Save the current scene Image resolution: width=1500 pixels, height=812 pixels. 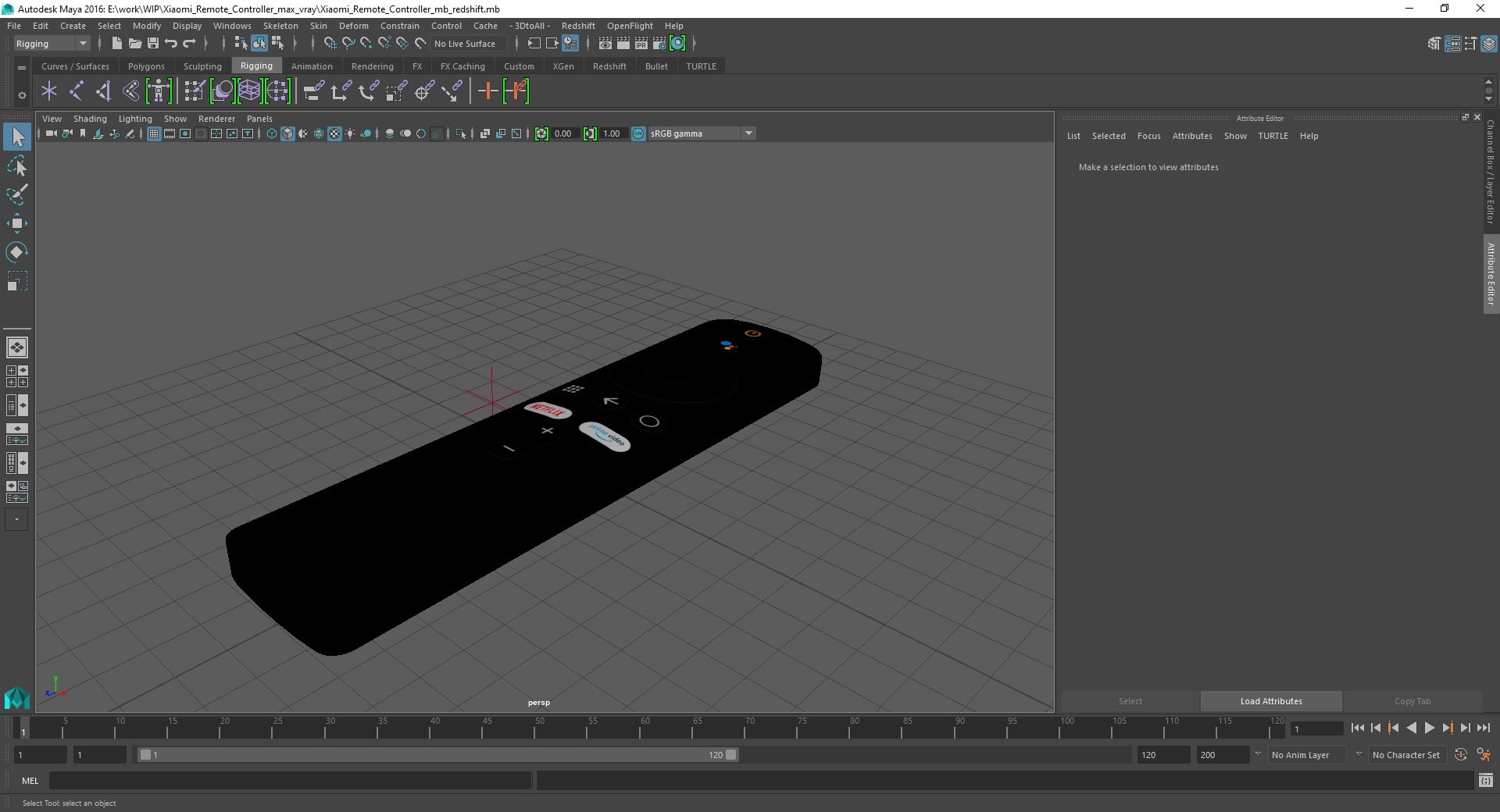(x=153, y=44)
